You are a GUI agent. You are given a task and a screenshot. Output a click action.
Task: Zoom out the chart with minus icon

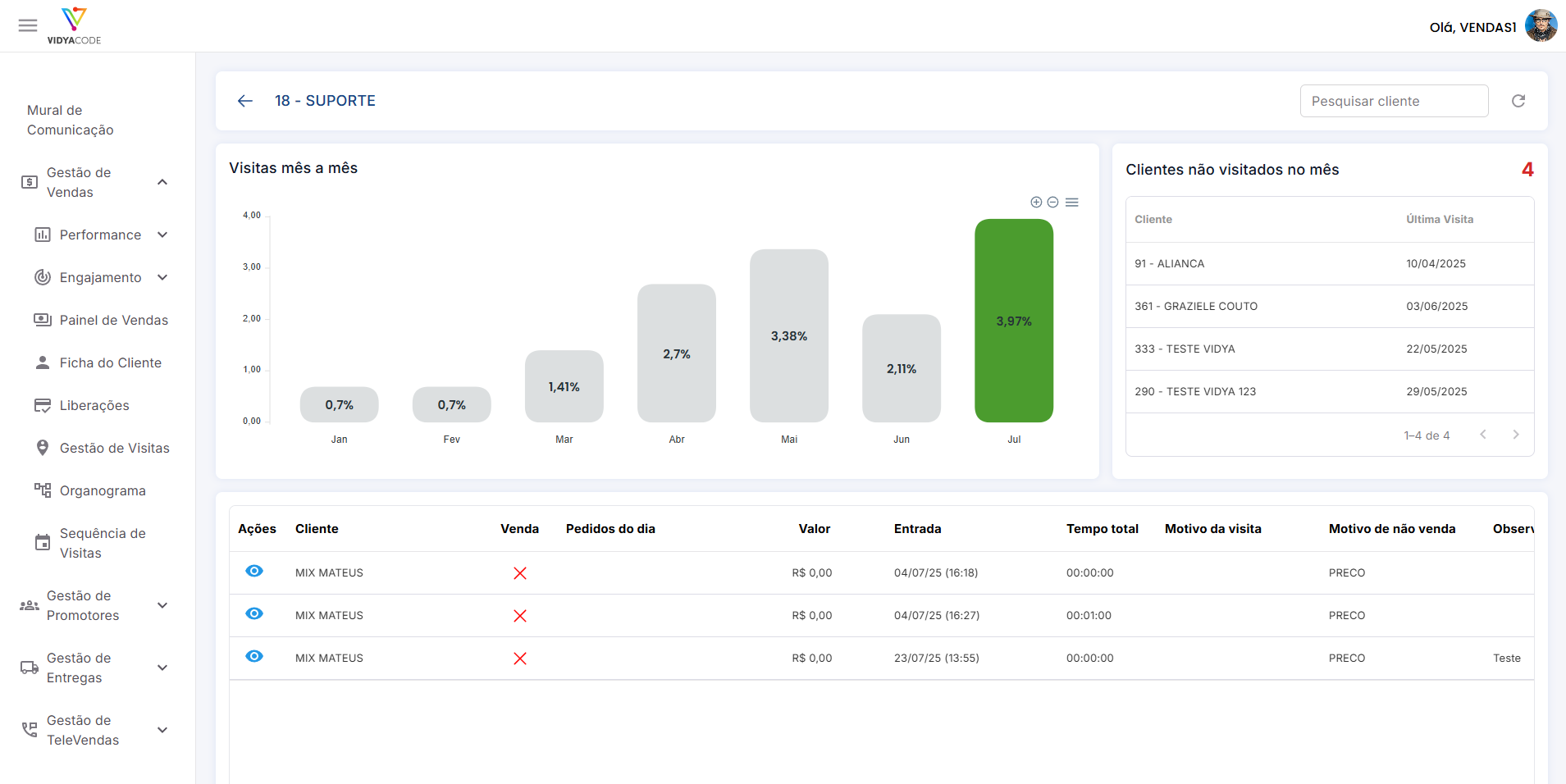(x=1052, y=202)
